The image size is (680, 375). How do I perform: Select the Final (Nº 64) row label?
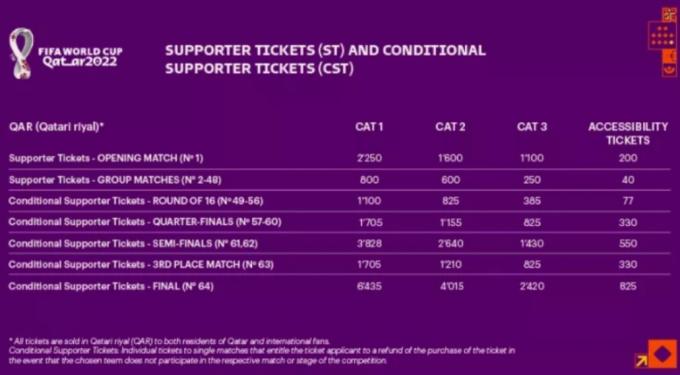click(111, 286)
